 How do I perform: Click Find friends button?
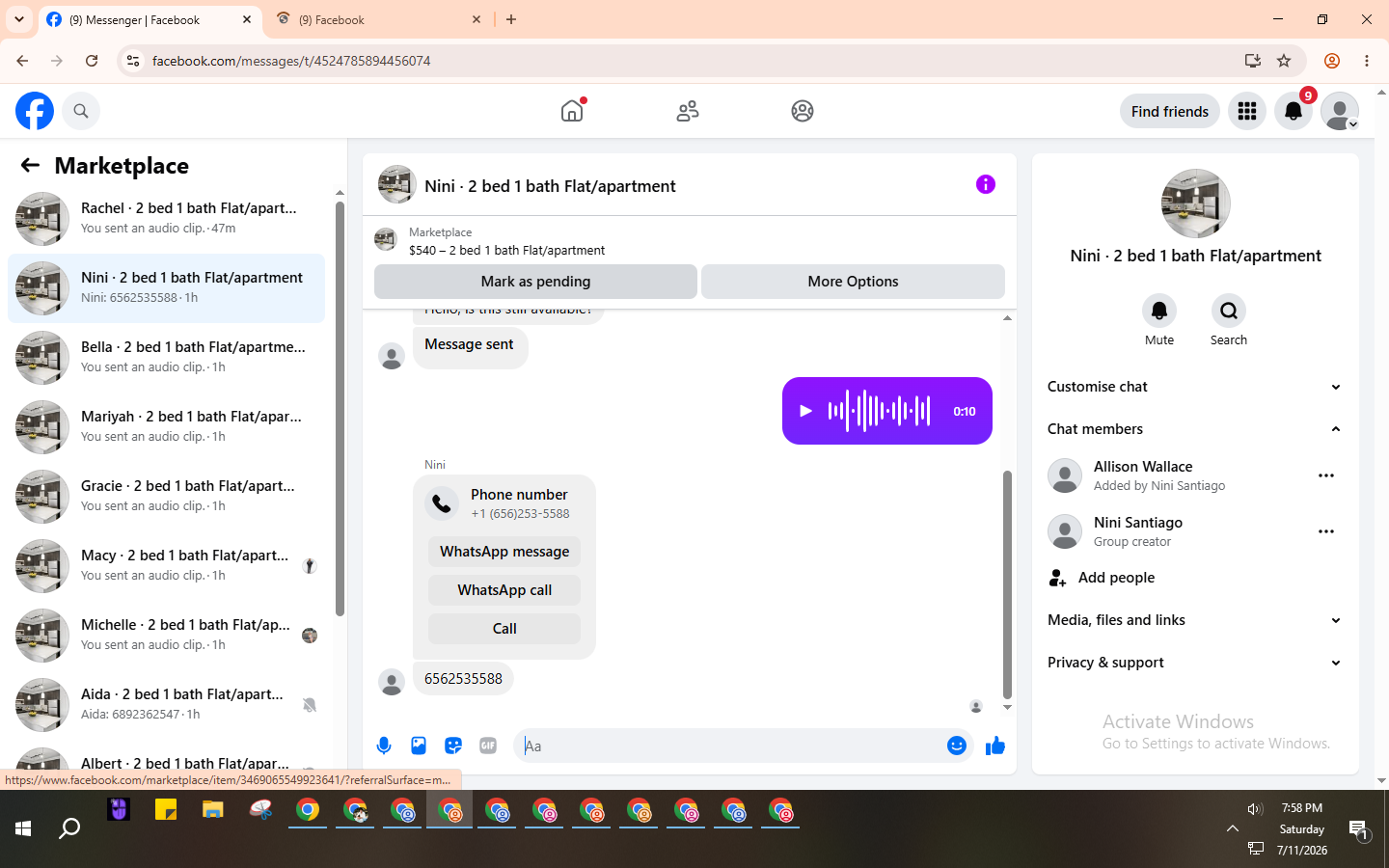click(1170, 111)
